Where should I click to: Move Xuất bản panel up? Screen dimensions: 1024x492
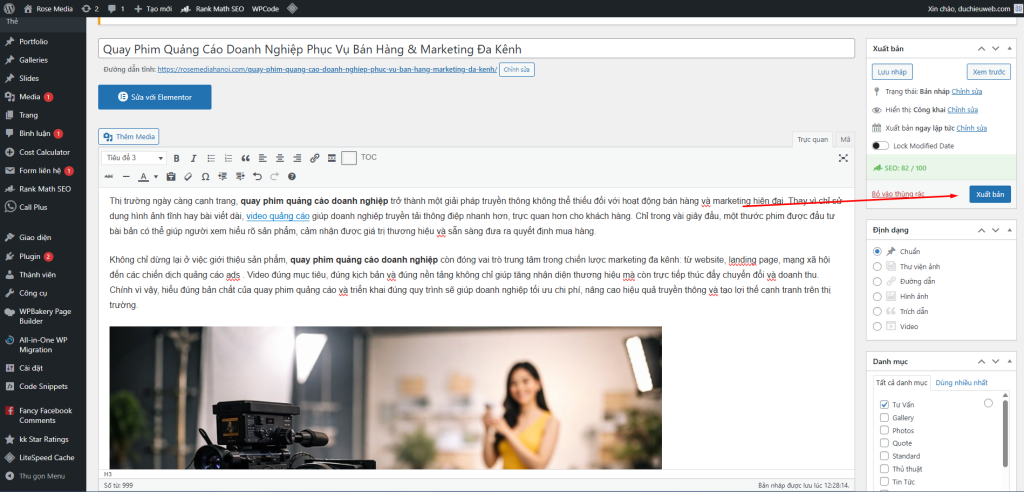tap(980, 49)
